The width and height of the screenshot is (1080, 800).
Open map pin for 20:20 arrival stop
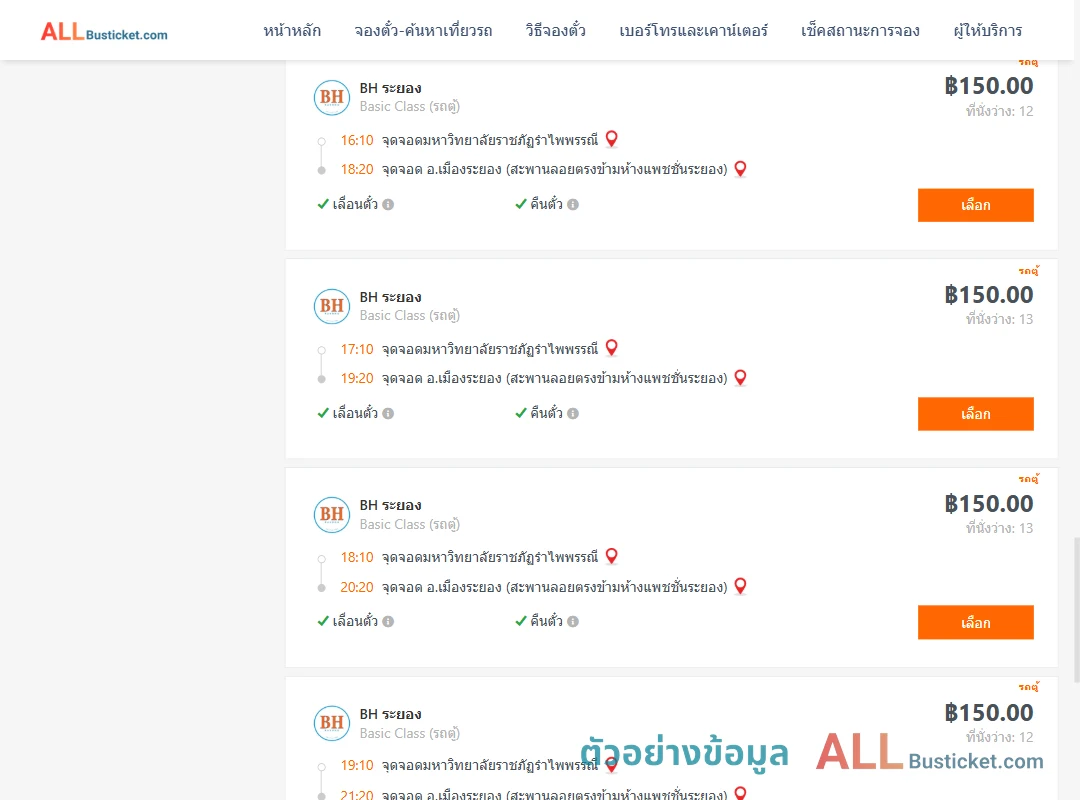point(740,586)
